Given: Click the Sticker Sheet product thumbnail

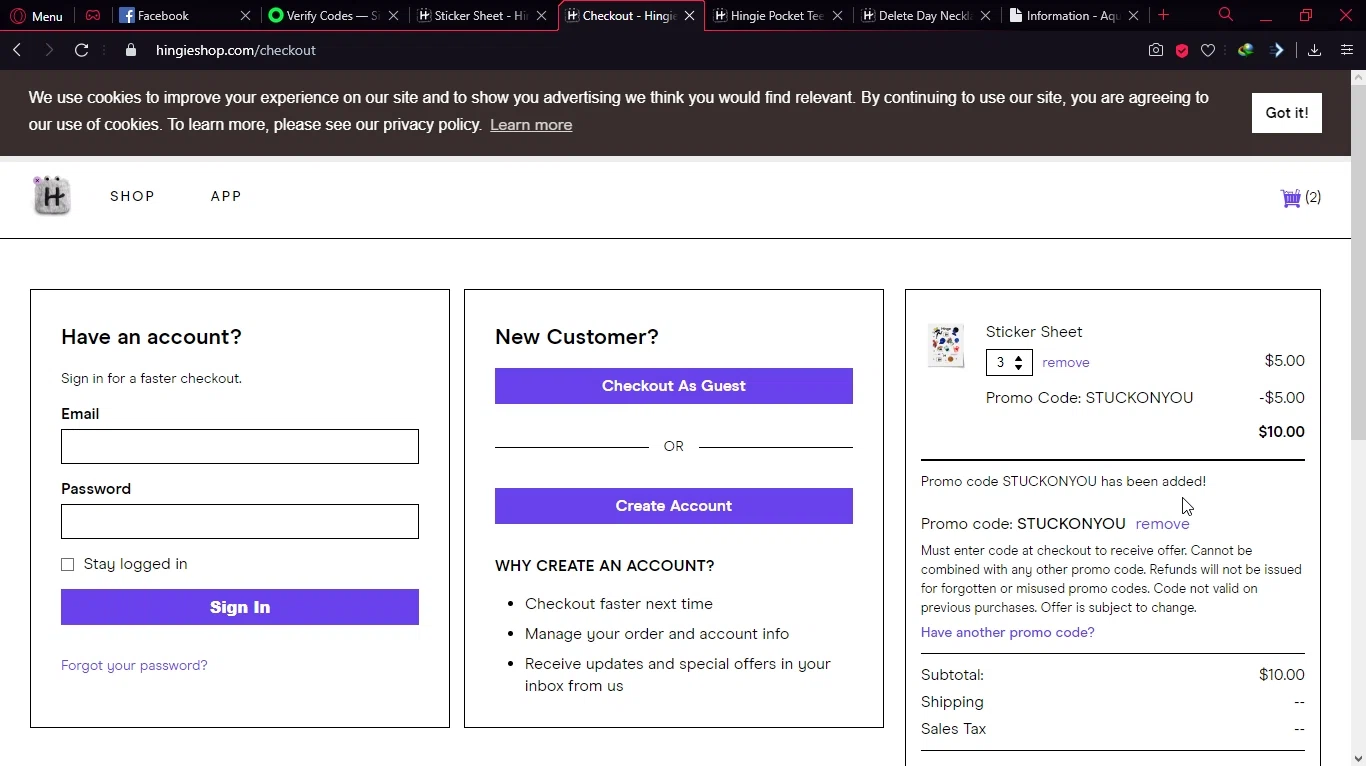Looking at the screenshot, I should point(945,346).
